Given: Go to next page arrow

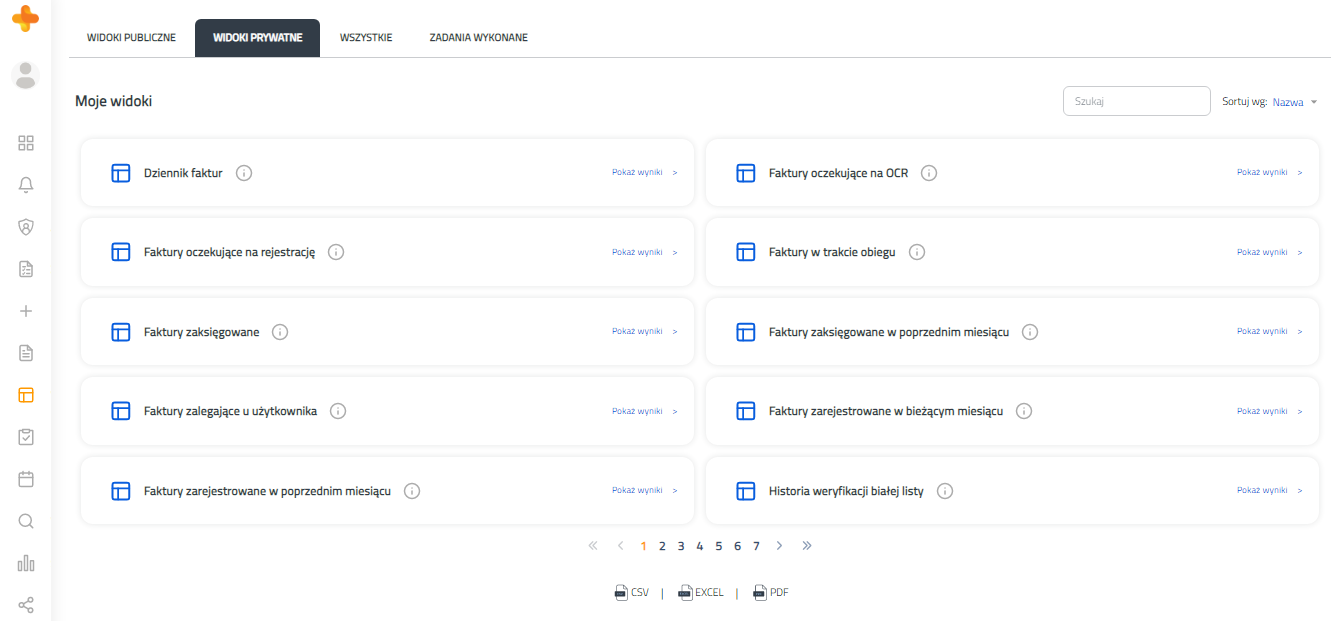Looking at the screenshot, I should point(779,546).
